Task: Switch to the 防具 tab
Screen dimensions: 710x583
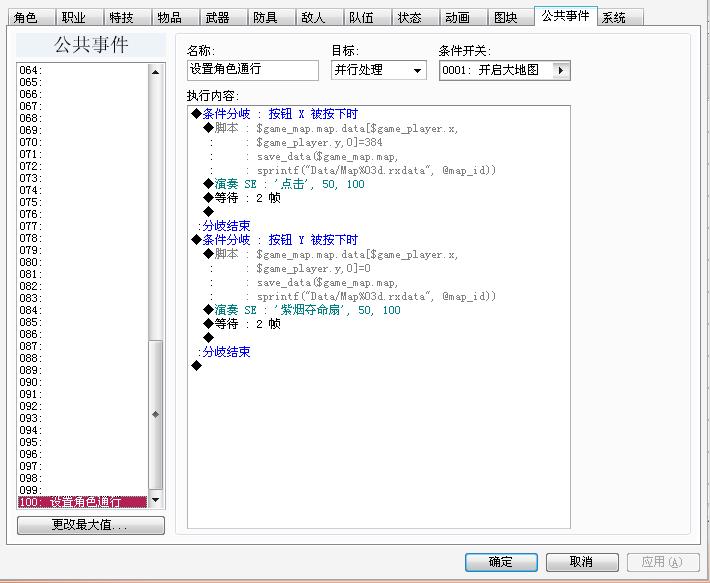Action: 271,17
